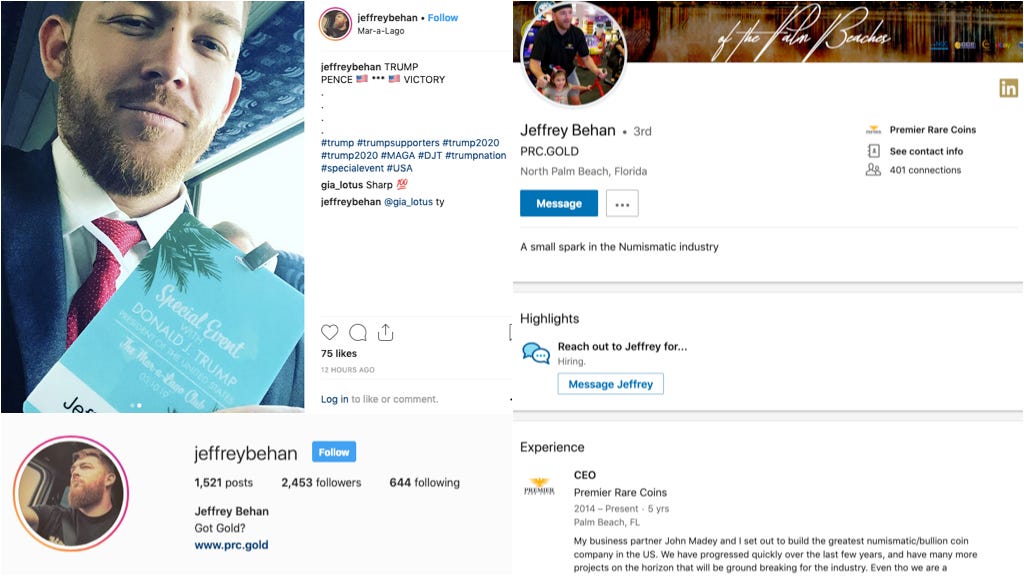This screenshot has width=1024, height=576.
Task: Select the Premier Rare Coins company logo
Action: tap(539, 488)
